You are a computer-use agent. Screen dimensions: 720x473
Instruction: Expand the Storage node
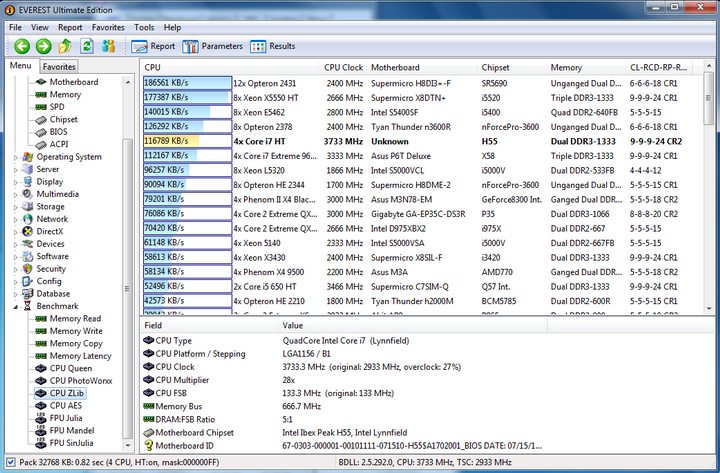pos(15,207)
